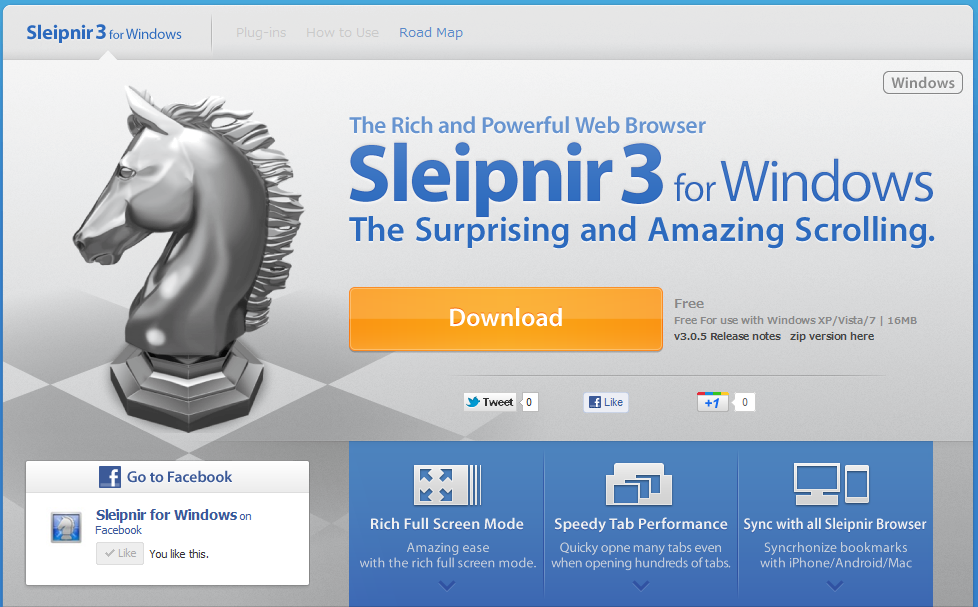Click the Speedy Tab Performance icon
This screenshot has width=978, height=607.
(639, 484)
